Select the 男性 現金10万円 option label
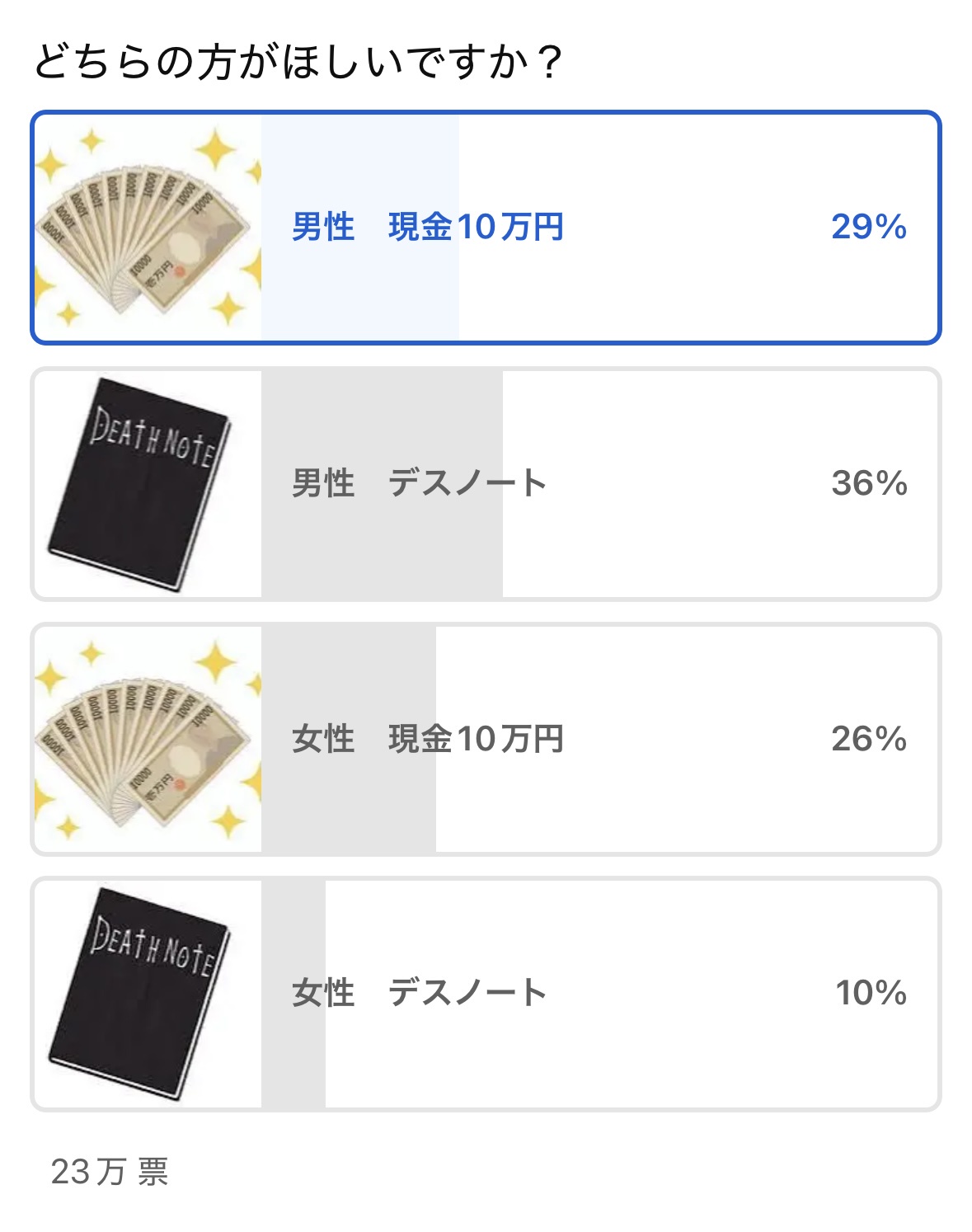Image resolution: width=972 pixels, height=1232 pixels. coord(427,227)
